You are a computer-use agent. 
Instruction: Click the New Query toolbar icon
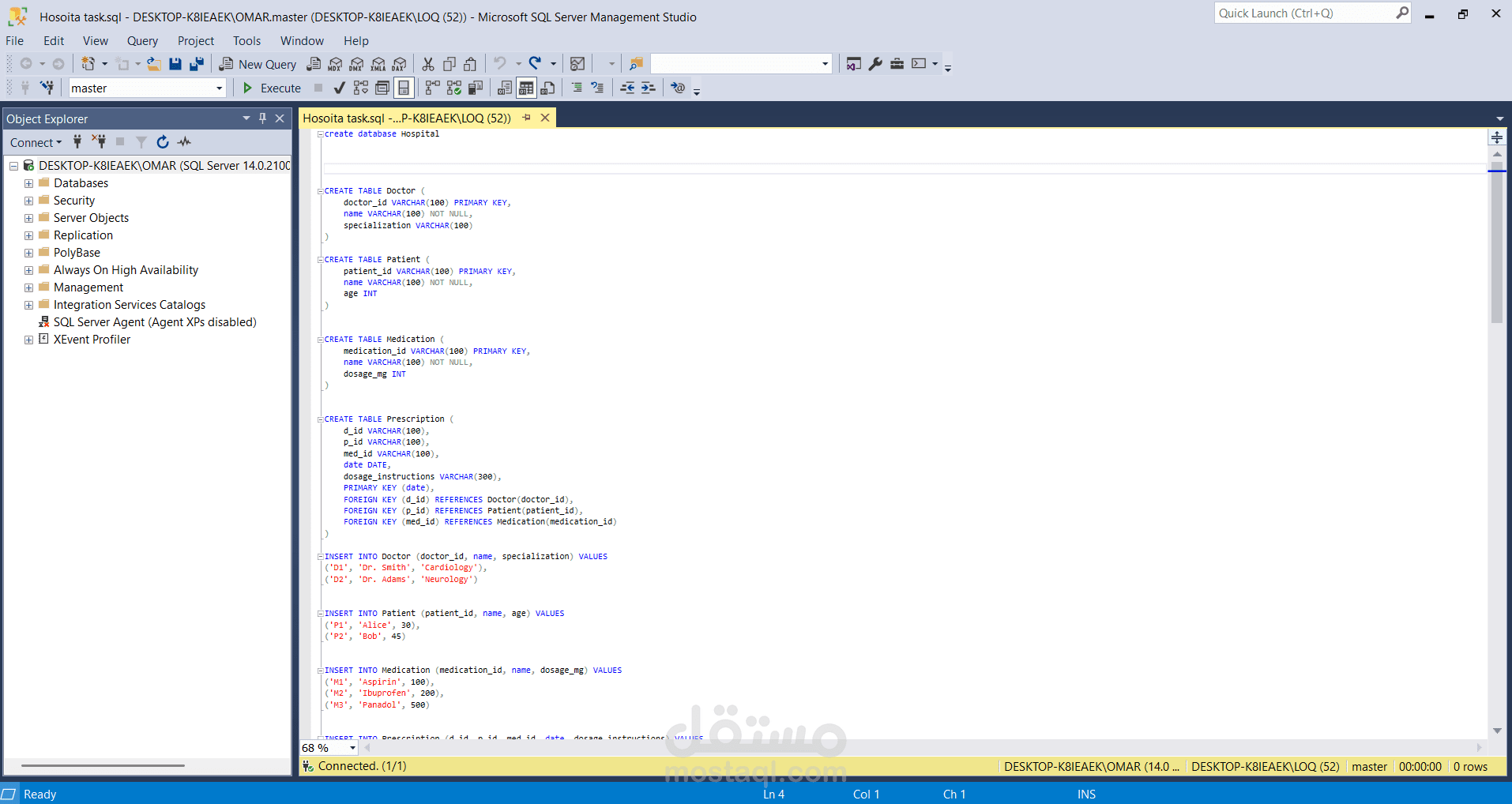tap(257, 64)
